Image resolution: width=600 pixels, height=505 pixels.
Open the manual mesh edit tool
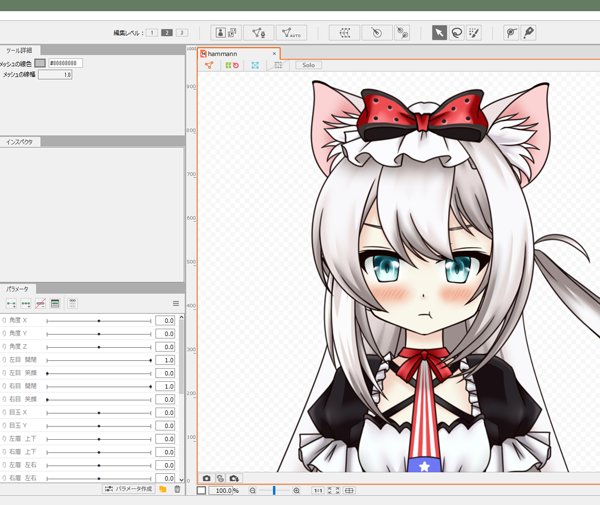259,33
